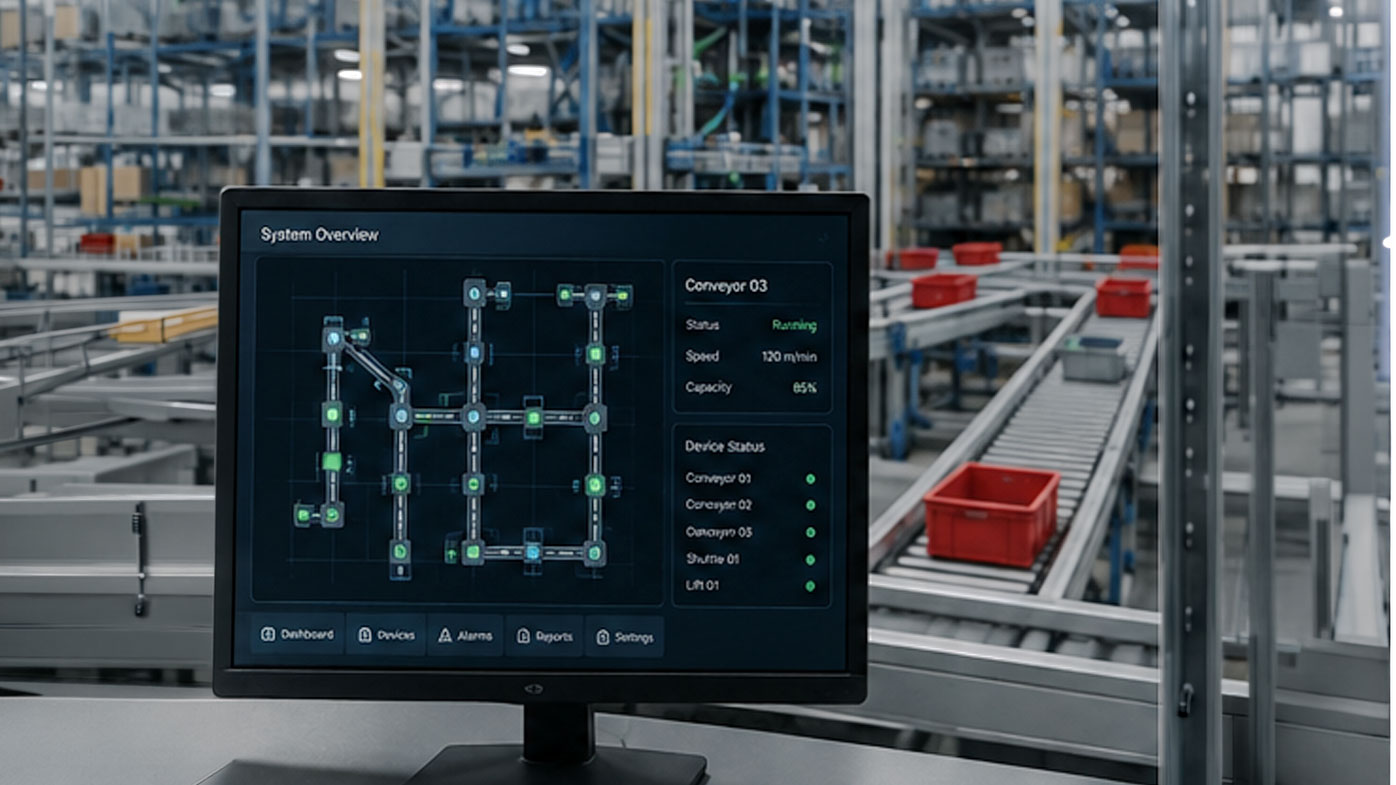The width and height of the screenshot is (1396, 785).
Task: Select the green node on the middle horizontal conveyor
Action: coord(534,417)
